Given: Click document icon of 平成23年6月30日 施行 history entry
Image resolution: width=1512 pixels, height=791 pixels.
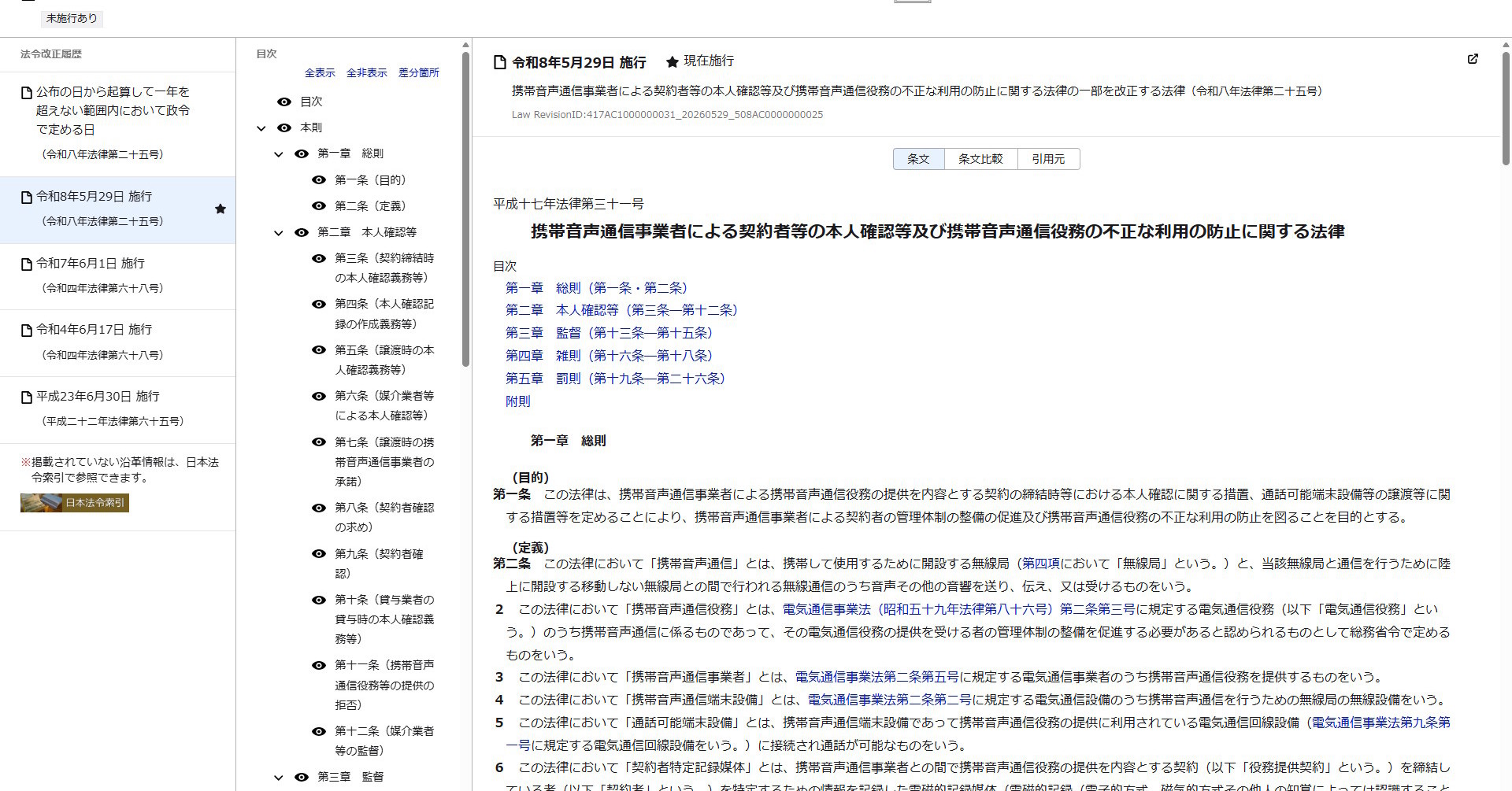Looking at the screenshot, I should pos(27,397).
